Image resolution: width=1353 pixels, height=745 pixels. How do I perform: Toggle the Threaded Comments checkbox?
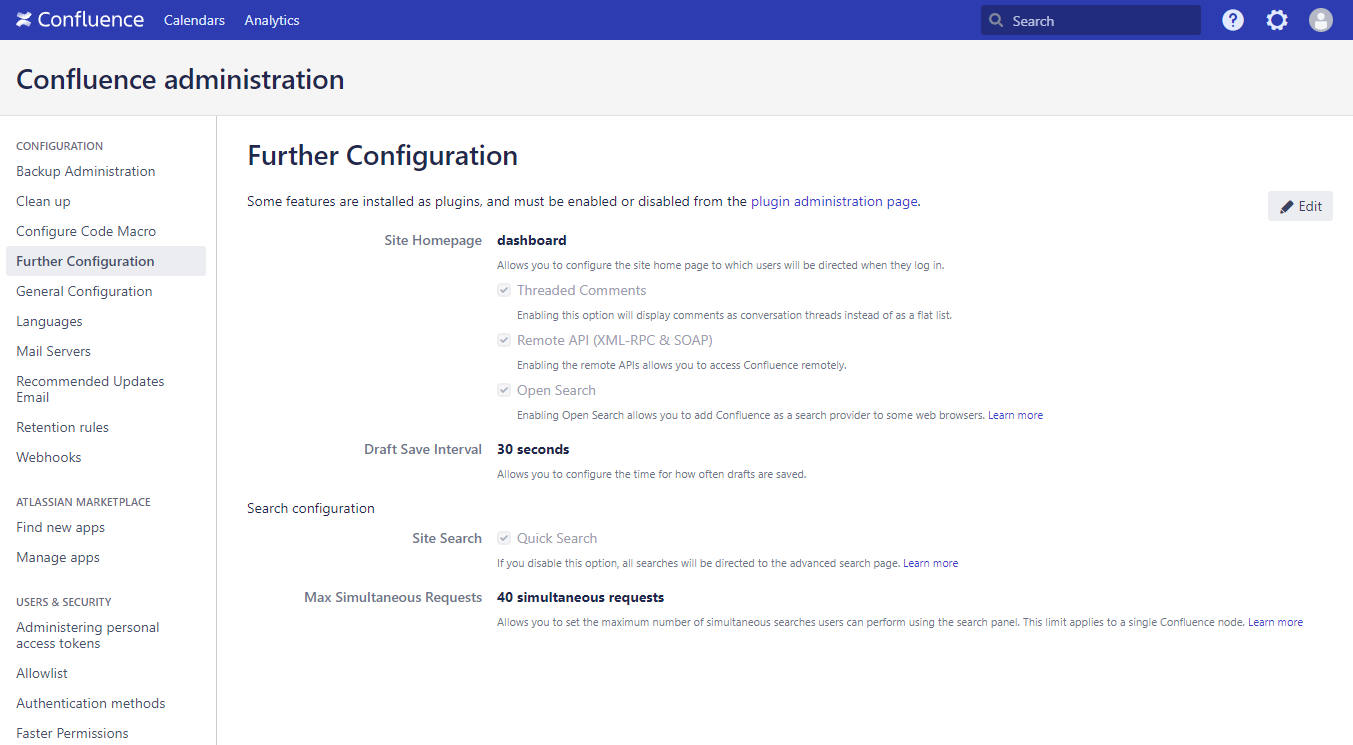pos(504,290)
